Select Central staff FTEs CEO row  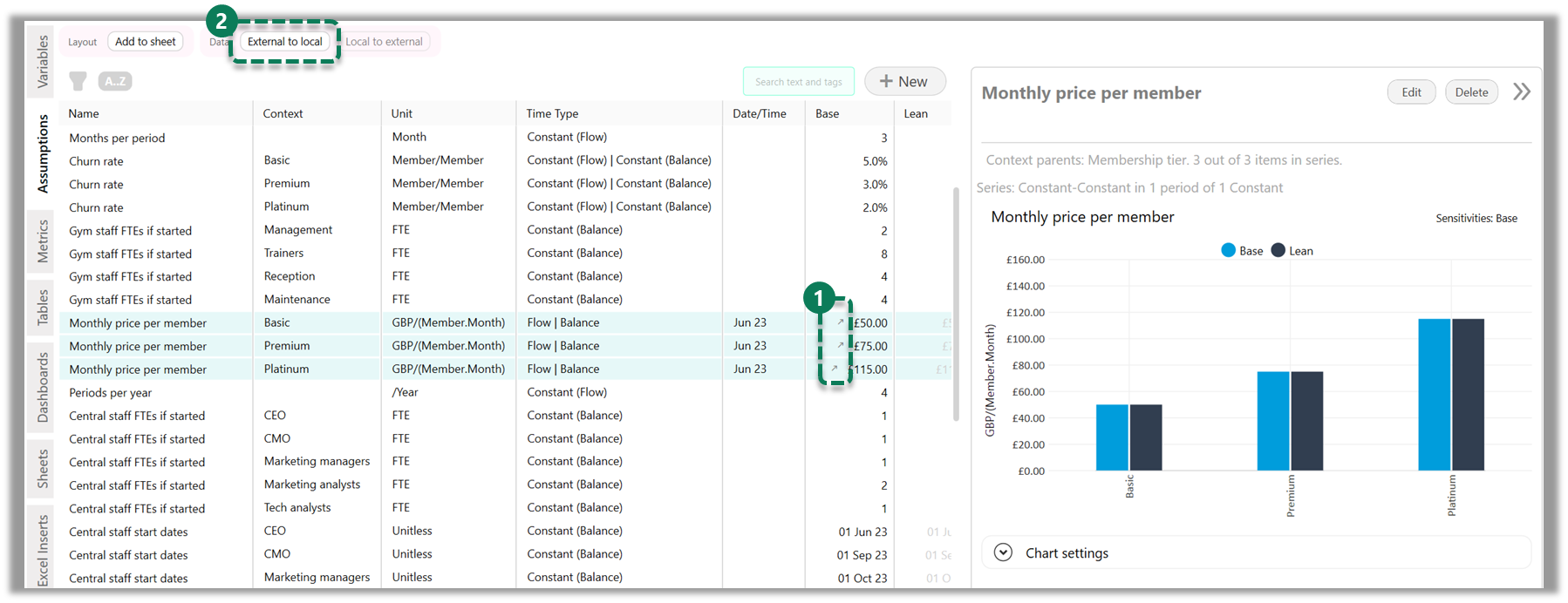click(505, 416)
